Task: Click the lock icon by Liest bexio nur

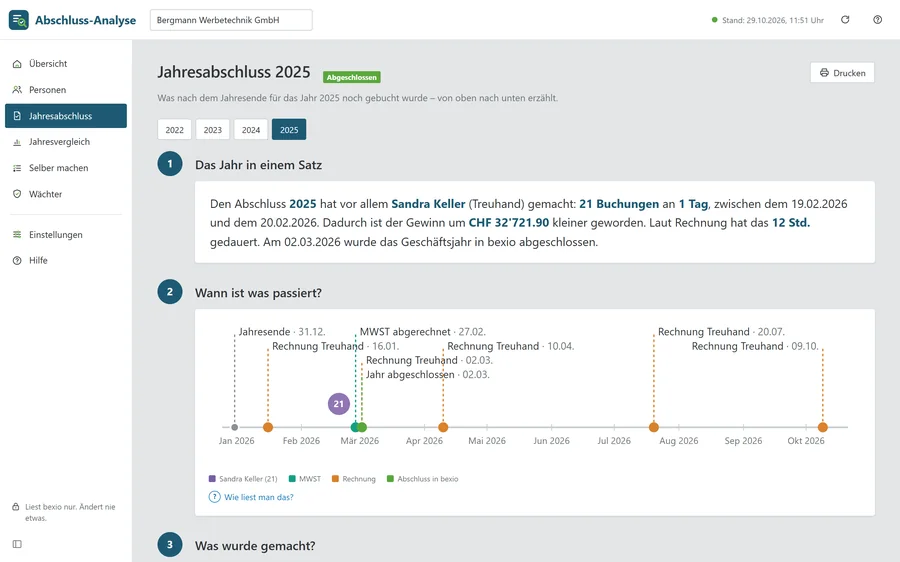Action: tap(16, 507)
